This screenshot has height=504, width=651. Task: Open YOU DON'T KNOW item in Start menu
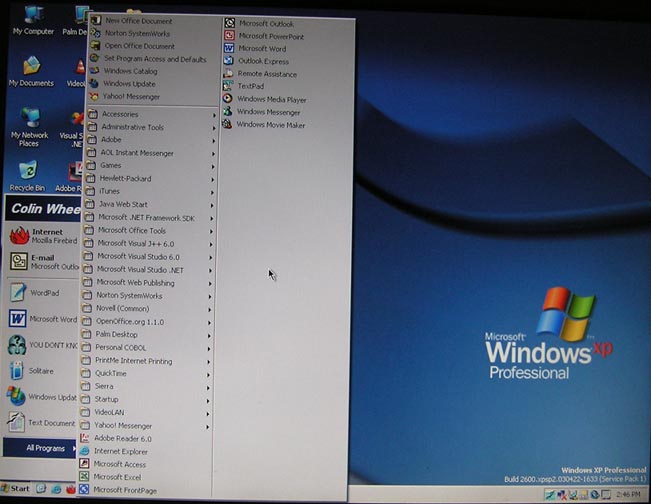tap(42, 345)
